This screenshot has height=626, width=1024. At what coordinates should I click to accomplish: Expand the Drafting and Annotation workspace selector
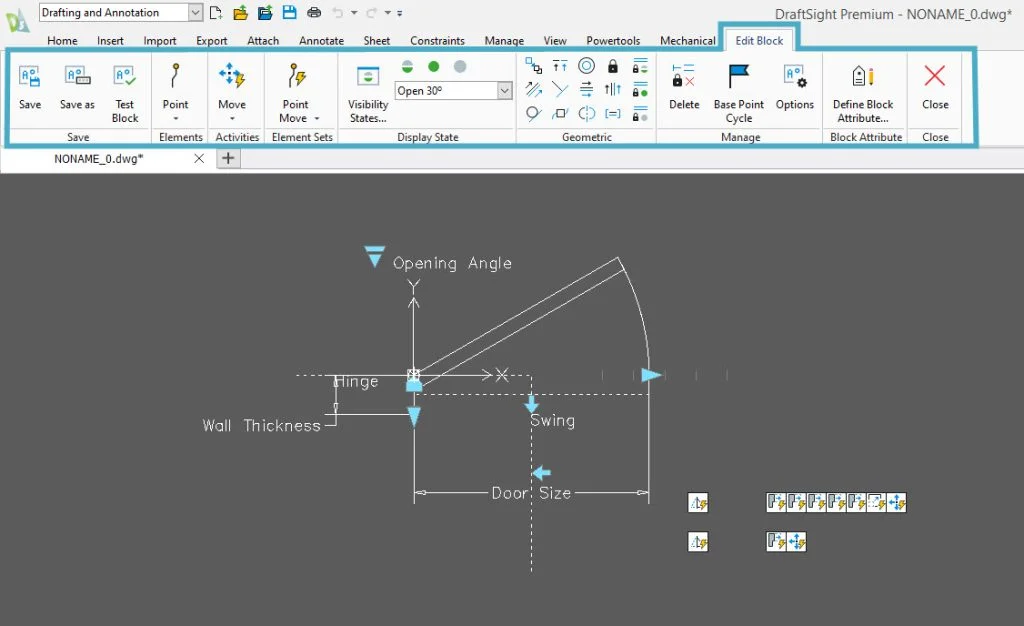(193, 12)
